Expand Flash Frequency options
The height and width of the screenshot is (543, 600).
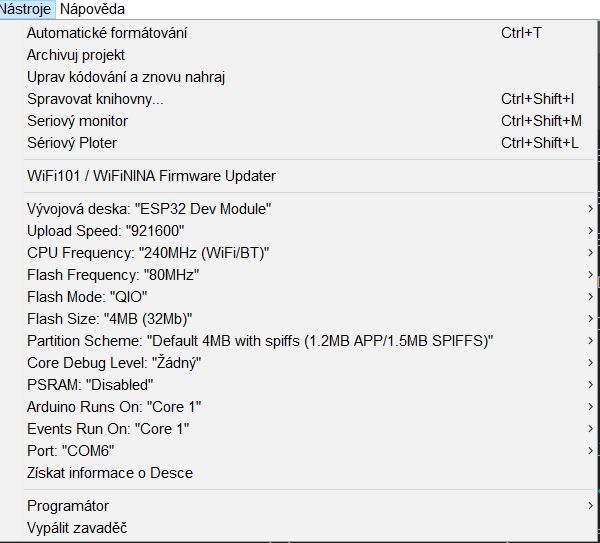(114, 274)
